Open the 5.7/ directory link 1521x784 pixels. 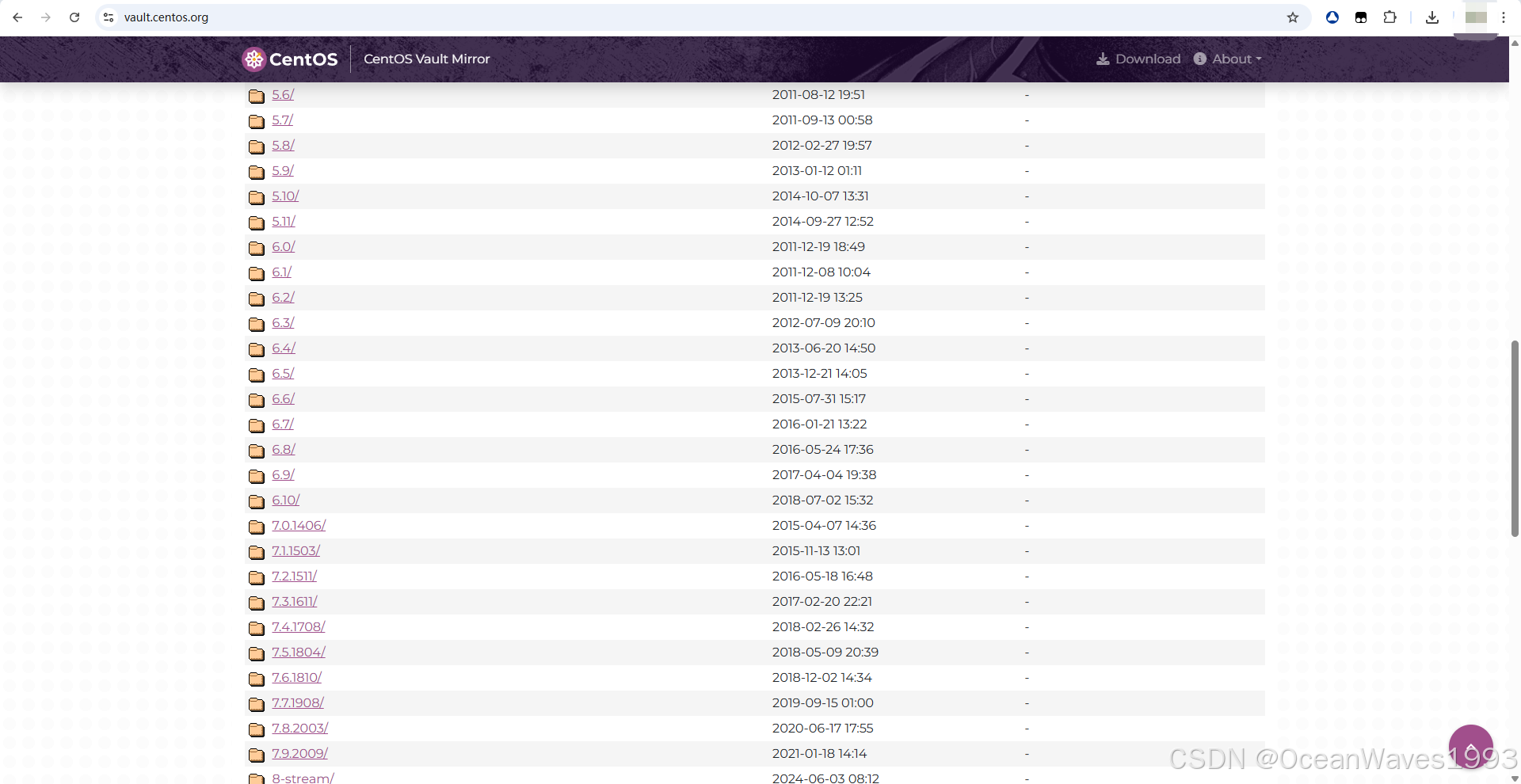283,120
